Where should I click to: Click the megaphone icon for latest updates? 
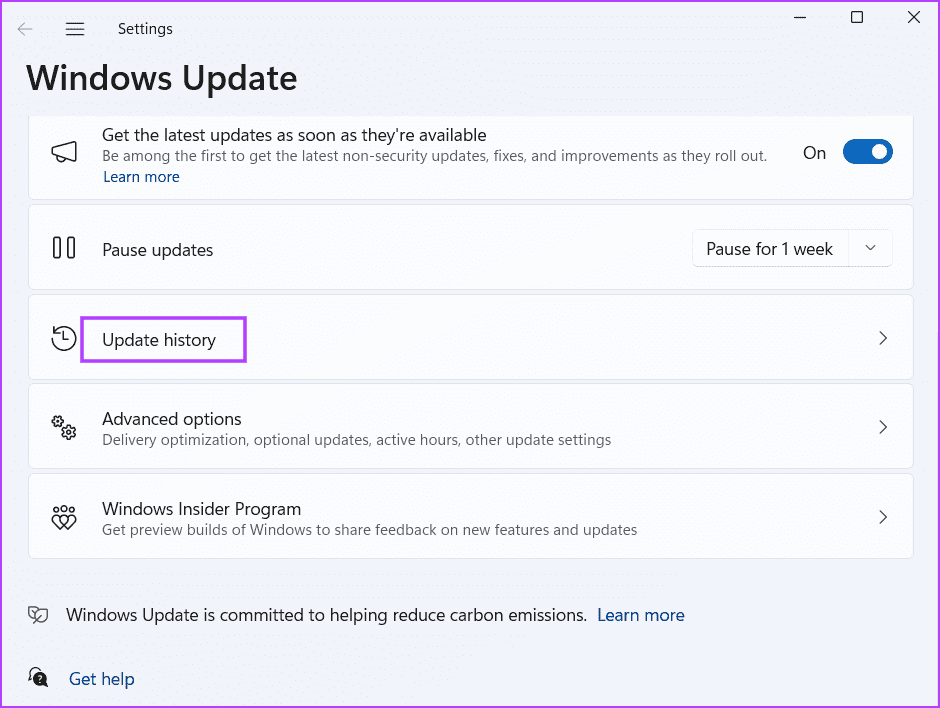click(x=64, y=152)
